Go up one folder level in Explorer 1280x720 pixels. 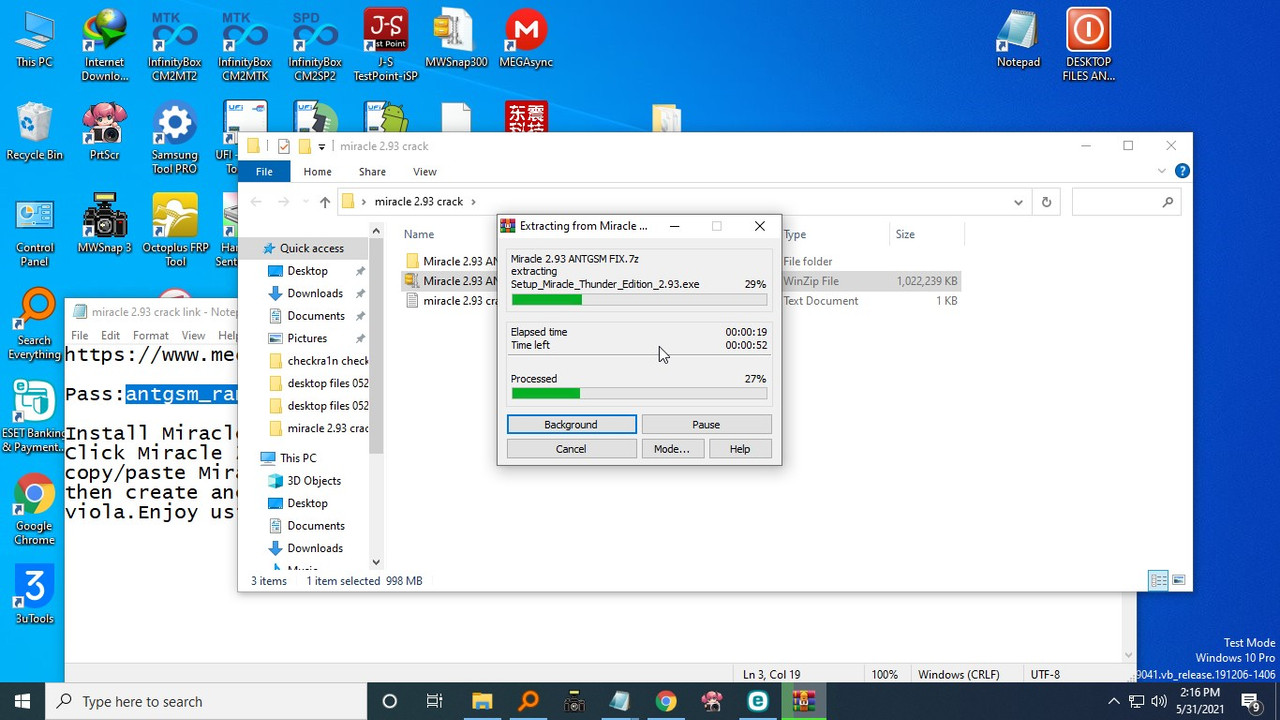(324, 202)
